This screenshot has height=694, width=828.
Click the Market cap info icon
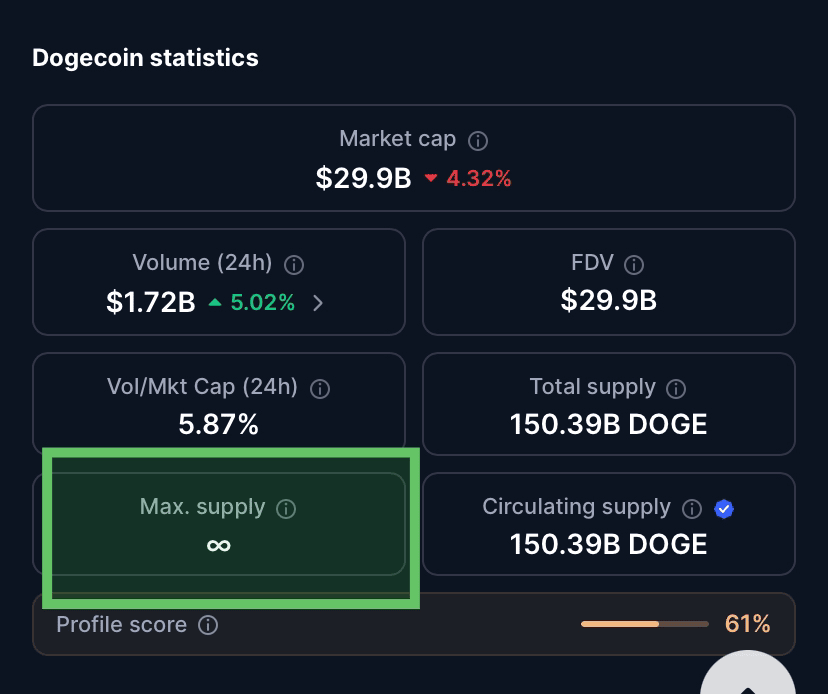tap(478, 141)
